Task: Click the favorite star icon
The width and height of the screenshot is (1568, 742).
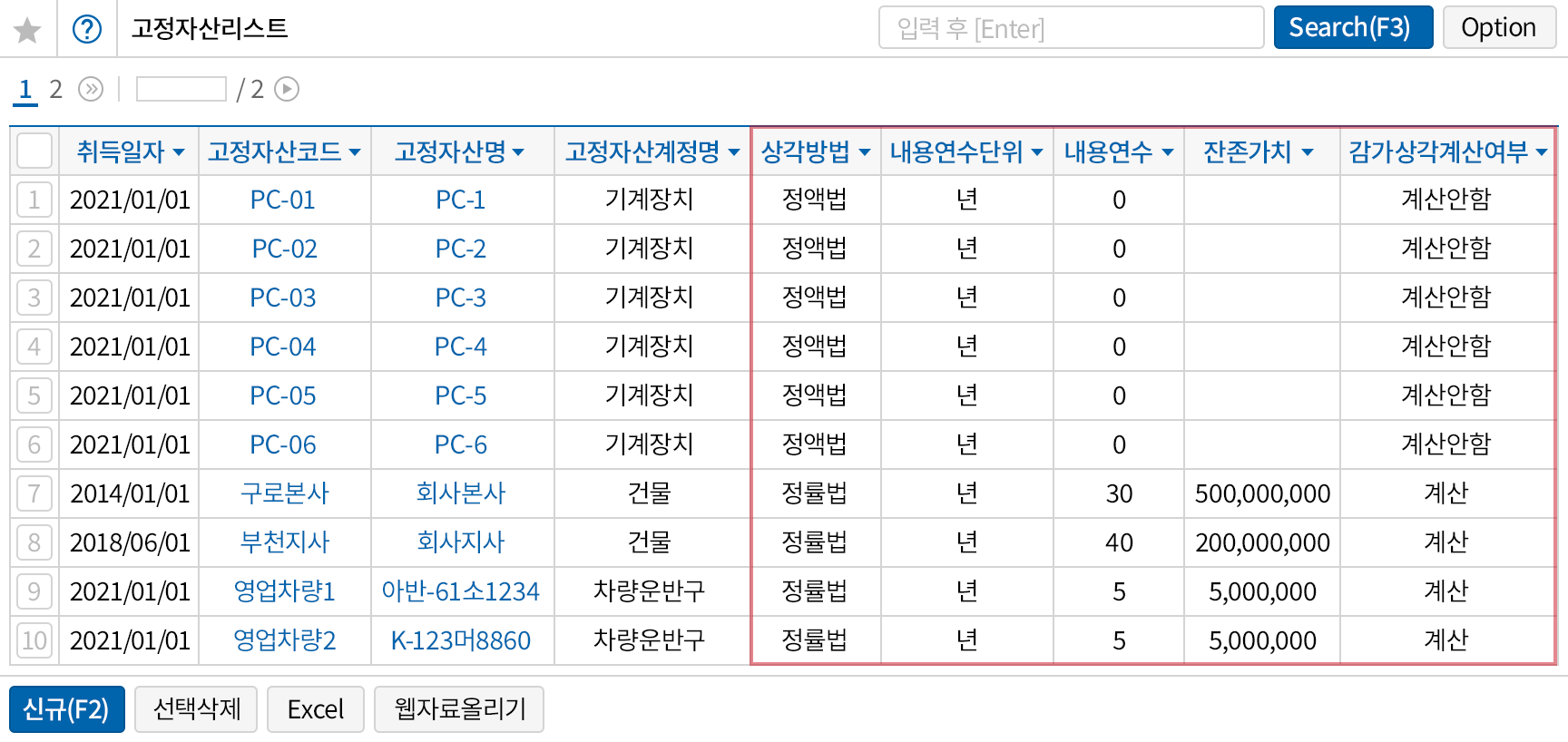Action: 27,30
